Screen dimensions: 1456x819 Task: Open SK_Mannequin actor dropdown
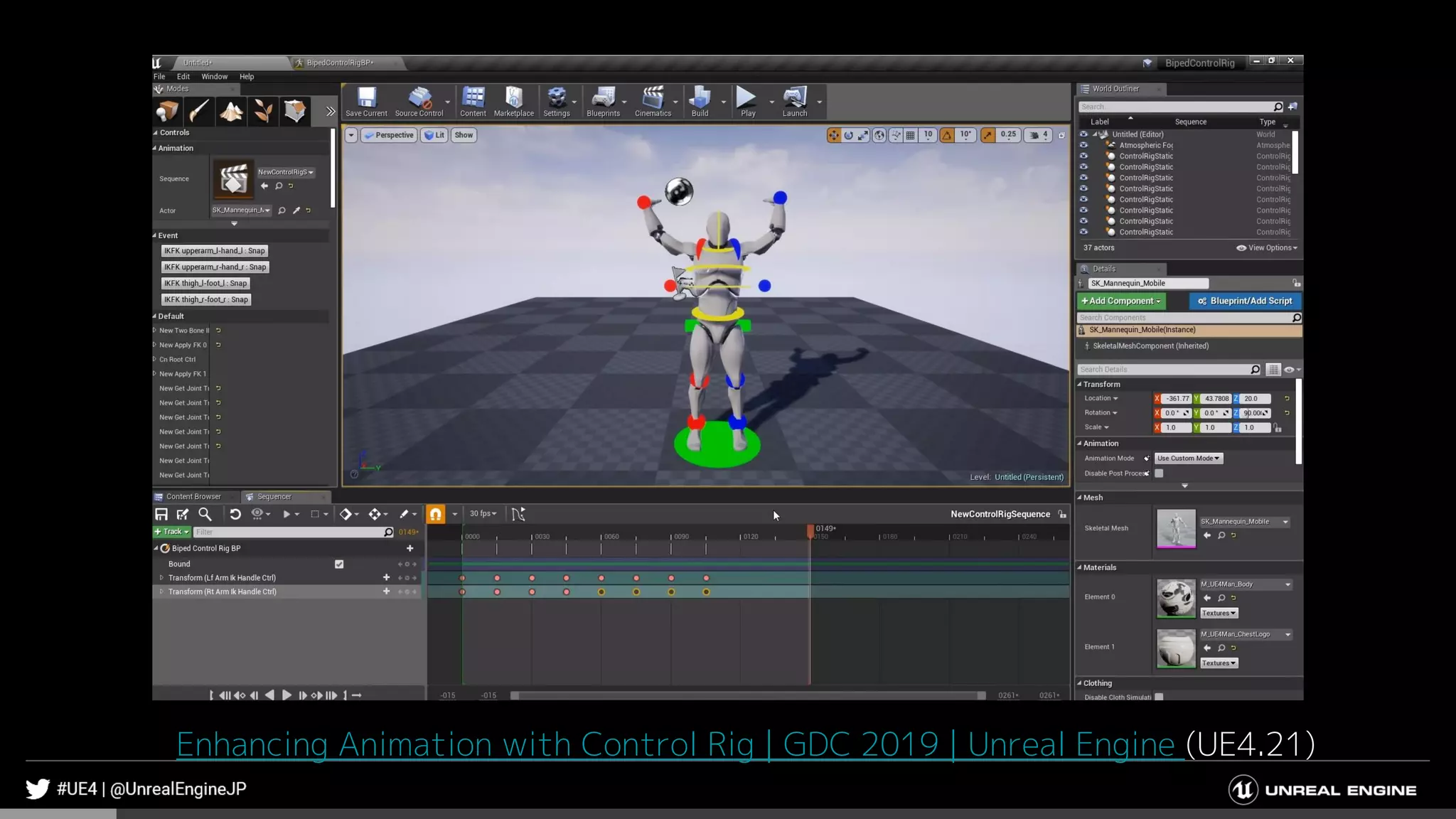(241, 210)
